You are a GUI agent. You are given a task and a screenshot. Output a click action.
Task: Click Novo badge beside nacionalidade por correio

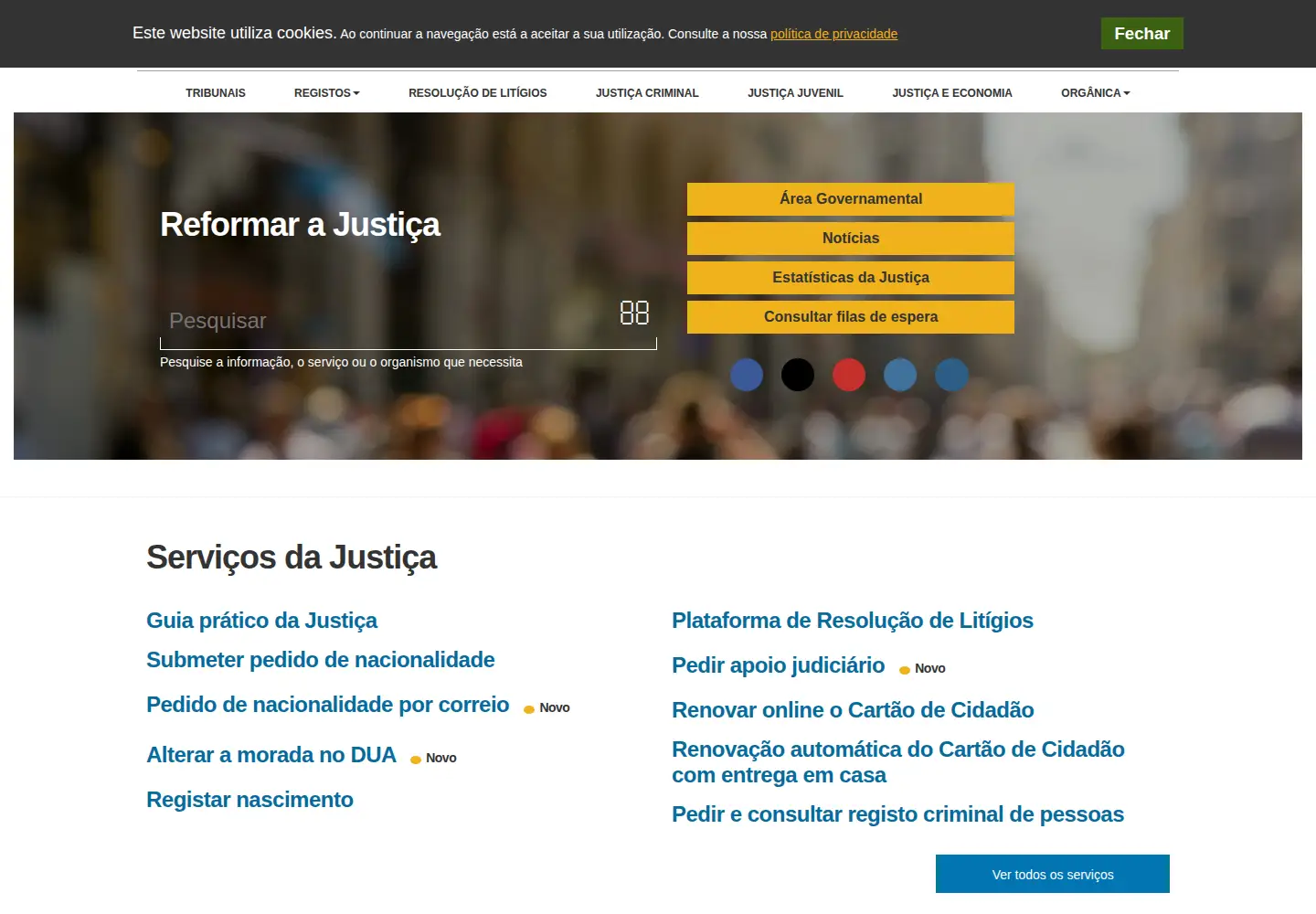547,708
